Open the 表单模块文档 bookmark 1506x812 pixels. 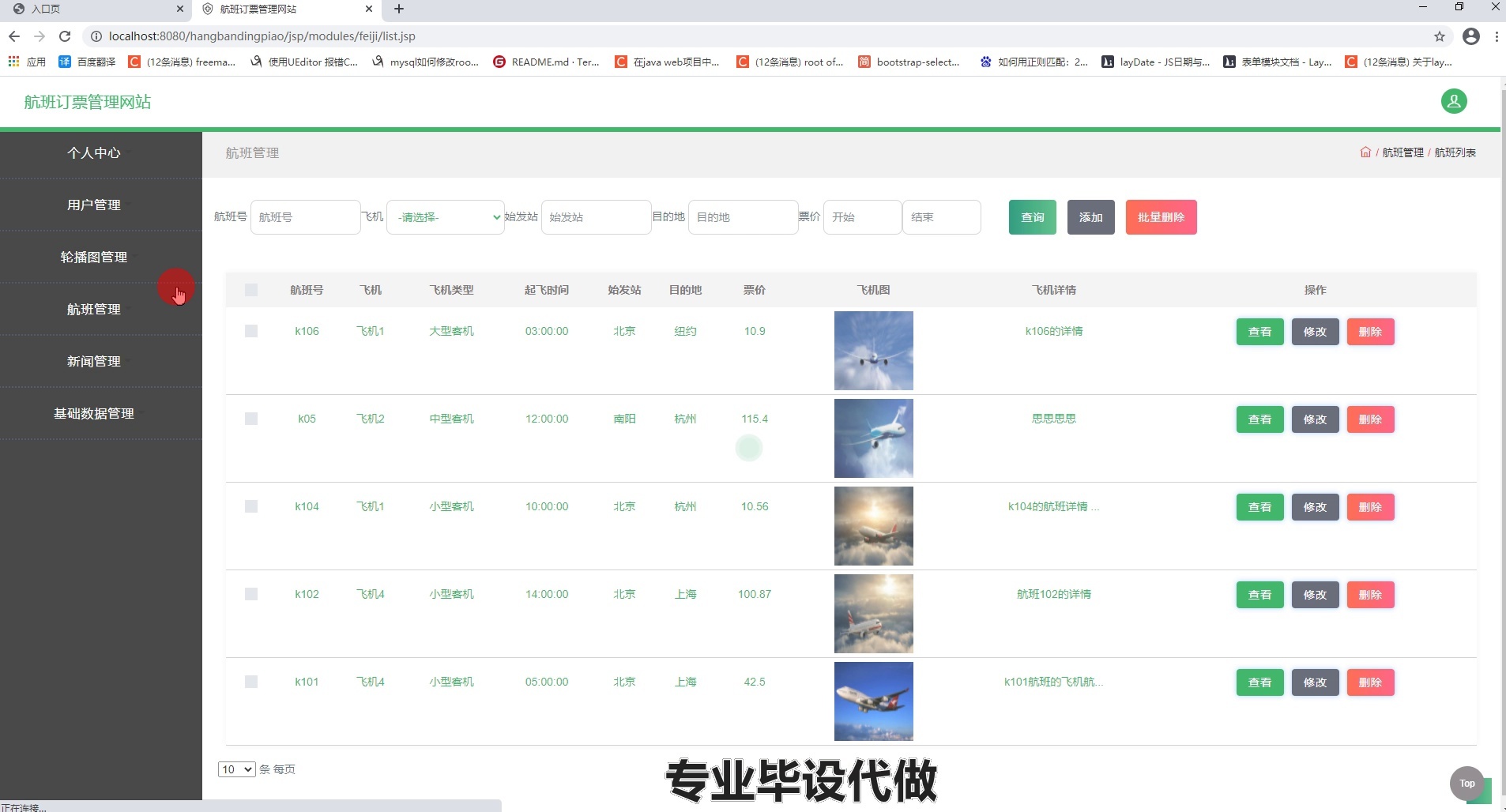pos(1278,62)
